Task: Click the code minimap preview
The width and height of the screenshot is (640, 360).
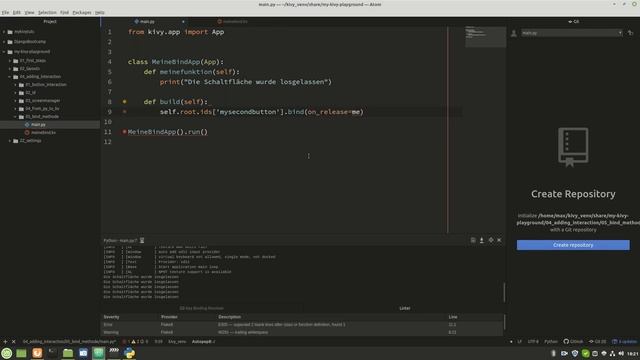Action: point(485,37)
